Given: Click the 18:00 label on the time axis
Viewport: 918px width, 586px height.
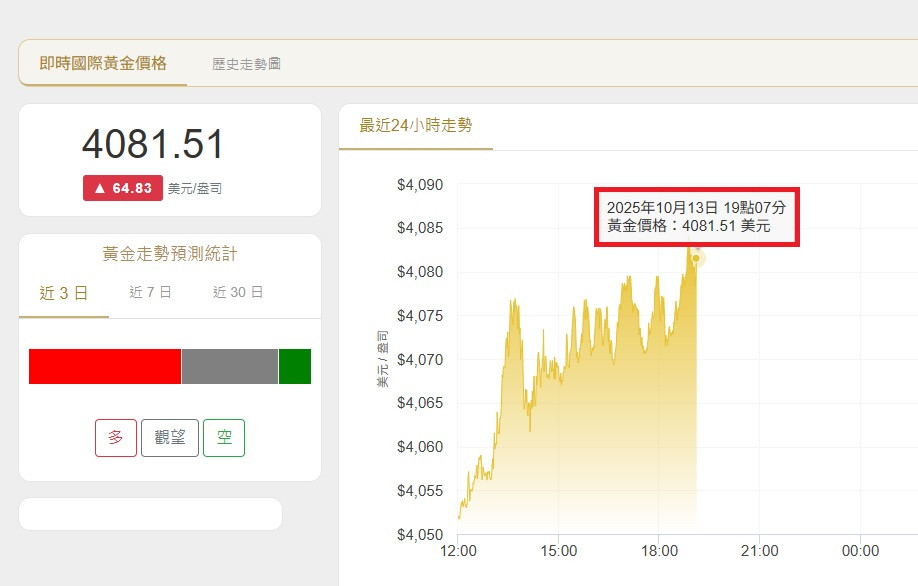Looking at the screenshot, I should pyautogui.click(x=659, y=551).
